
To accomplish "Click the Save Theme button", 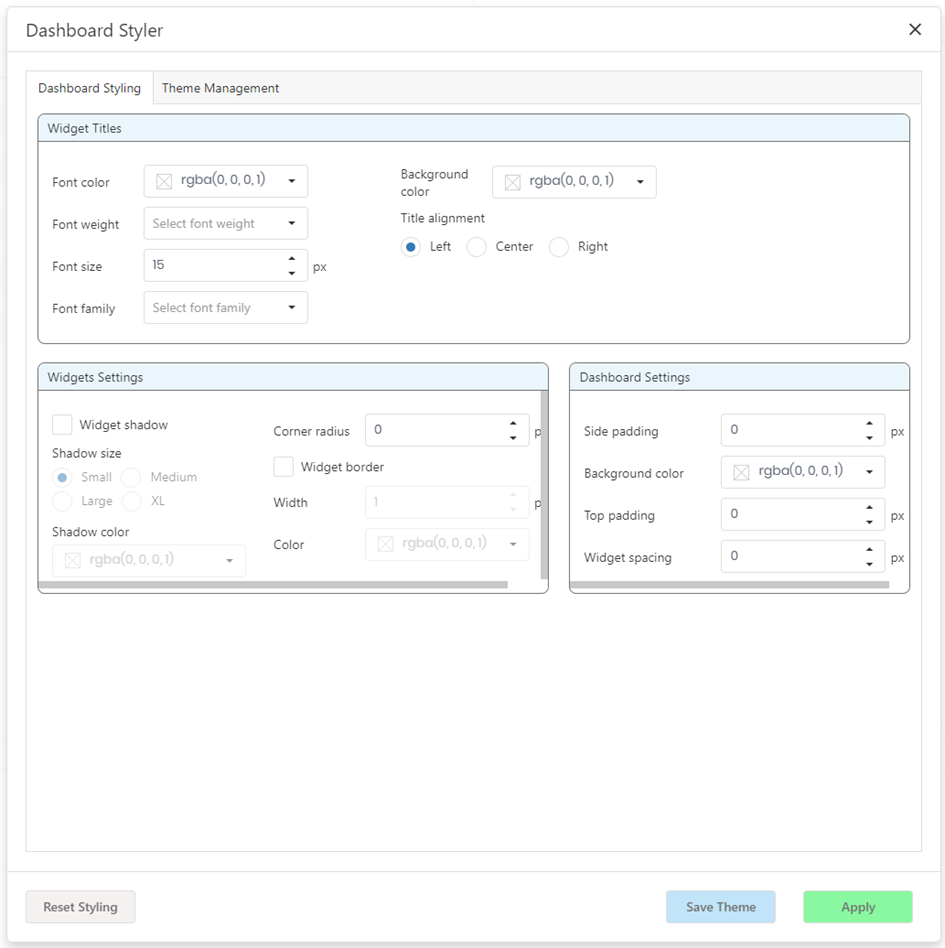I will (720, 907).
